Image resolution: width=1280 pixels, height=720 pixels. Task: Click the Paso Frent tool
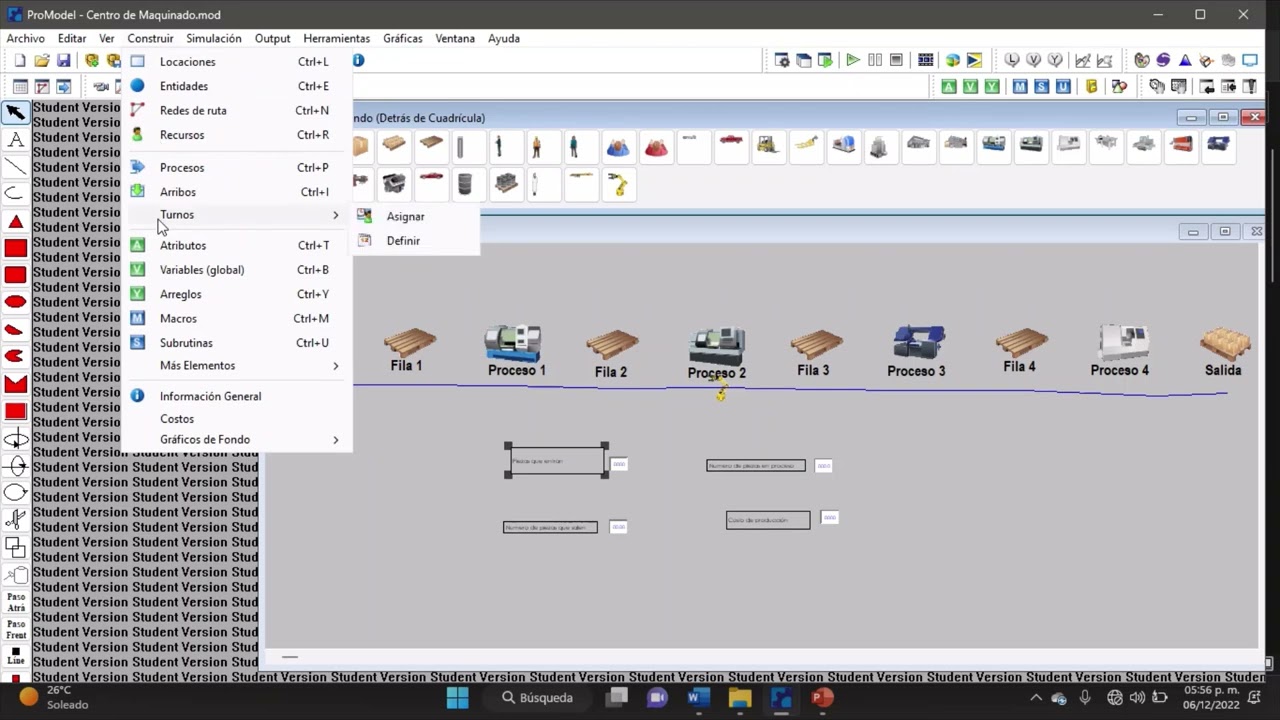(16, 629)
